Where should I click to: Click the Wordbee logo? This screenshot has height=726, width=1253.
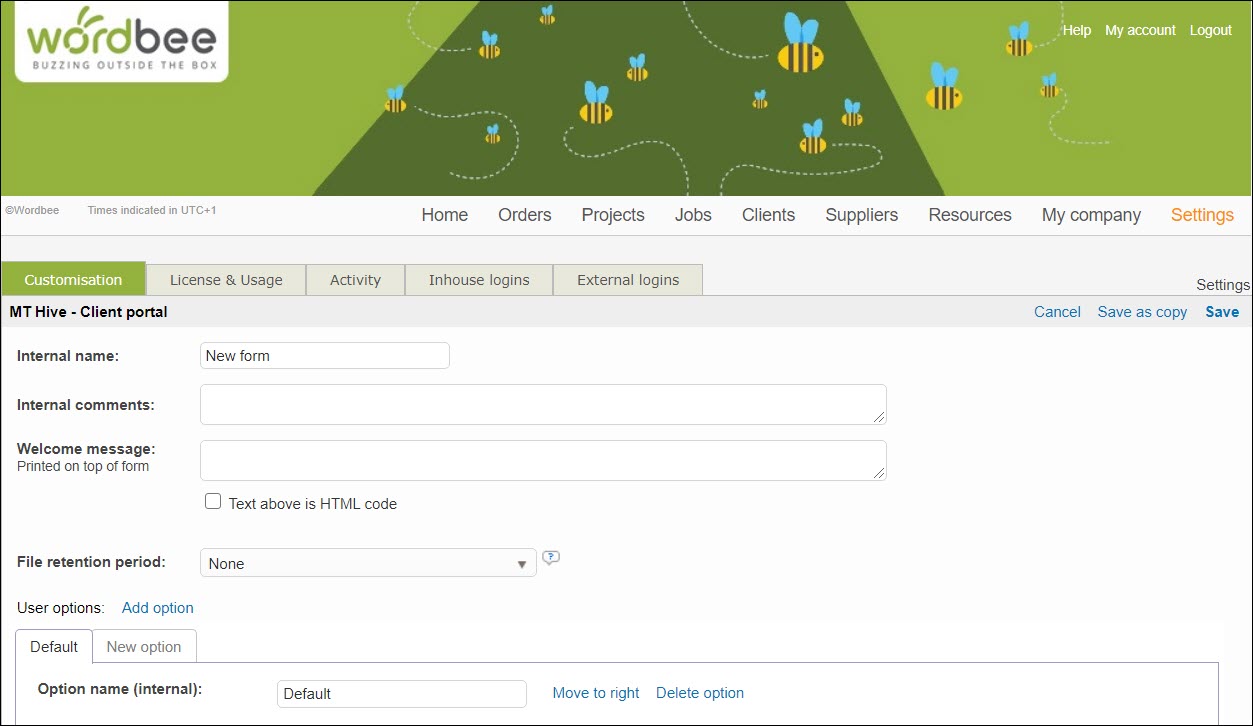[x=121, y=40]
